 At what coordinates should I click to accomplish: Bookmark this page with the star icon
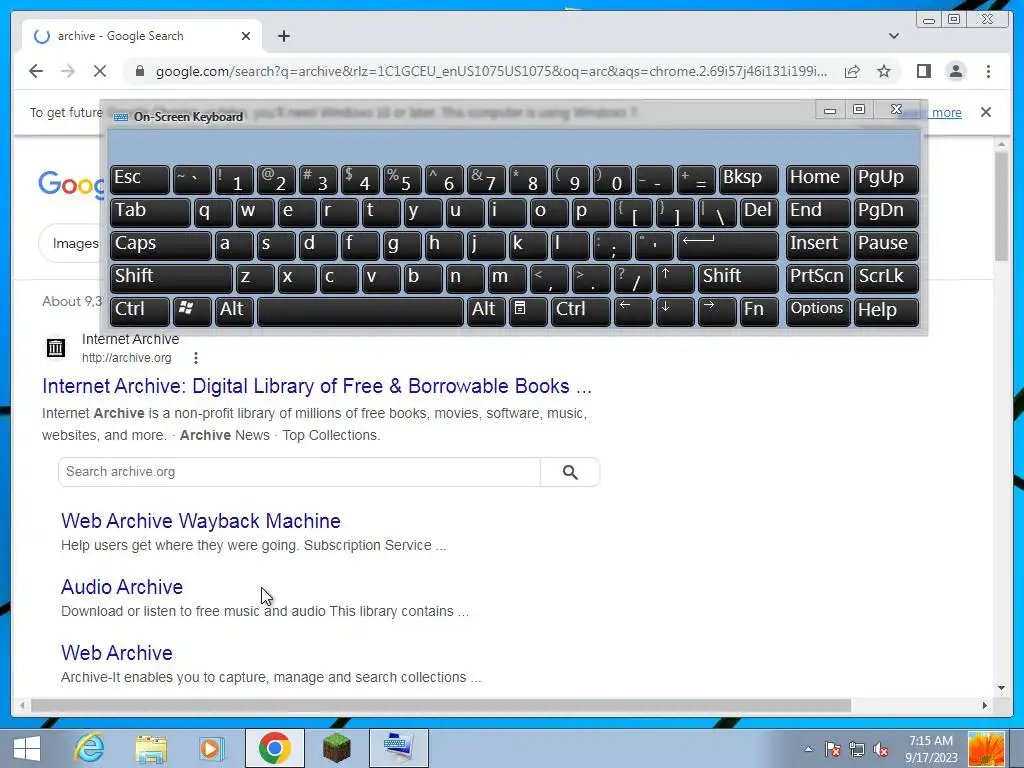[884, 71]
